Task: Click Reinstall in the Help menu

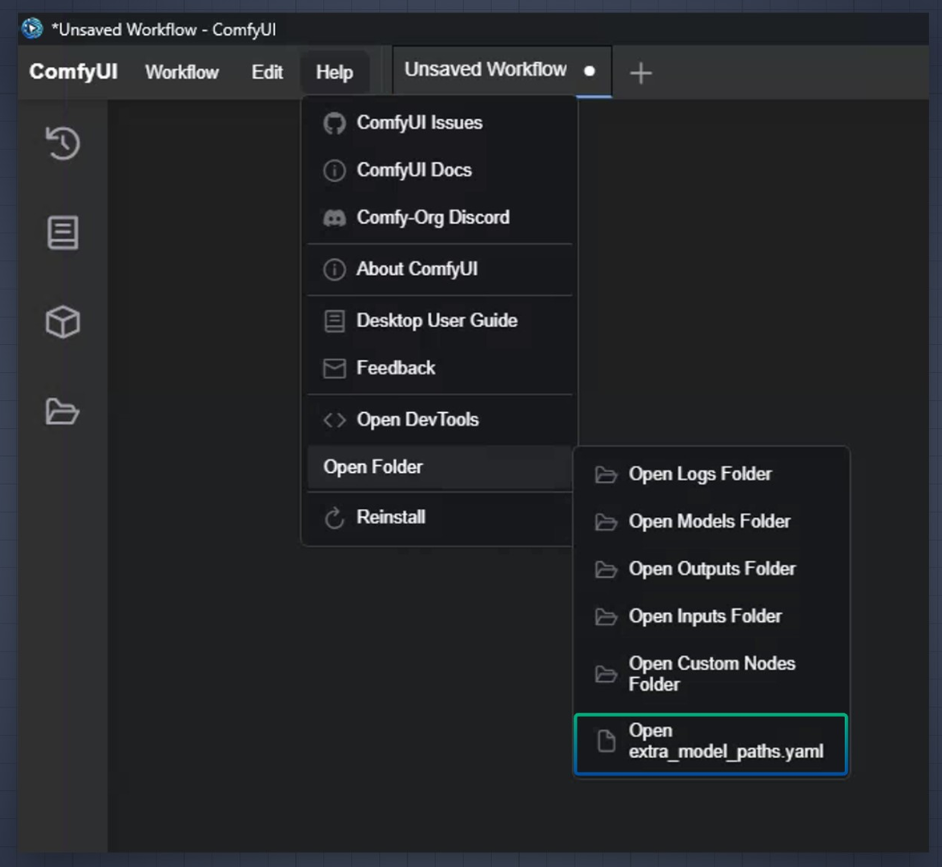Action: point(390,517)
